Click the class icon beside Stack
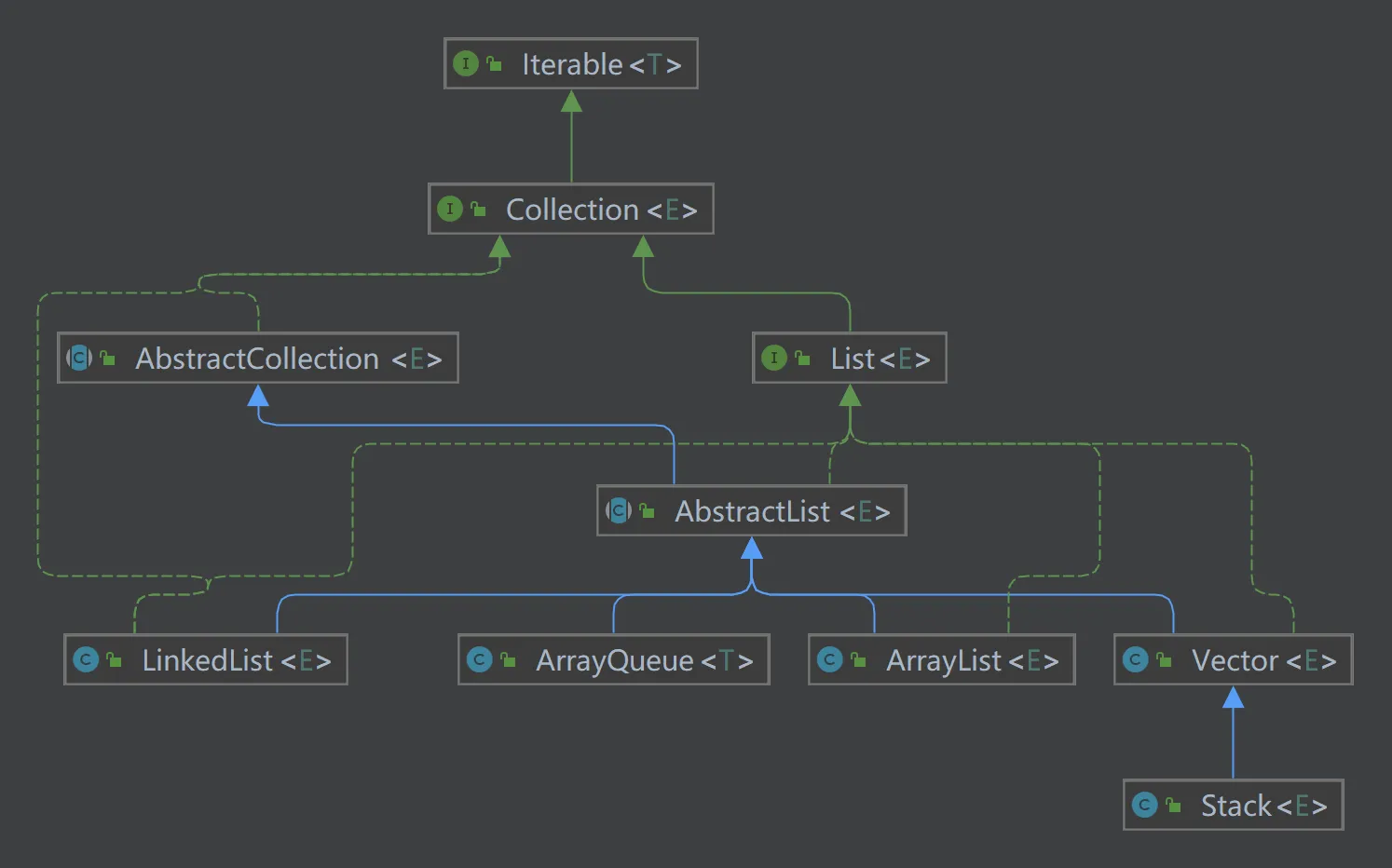Viewport: 1392px width, 868px height. 1144,805
